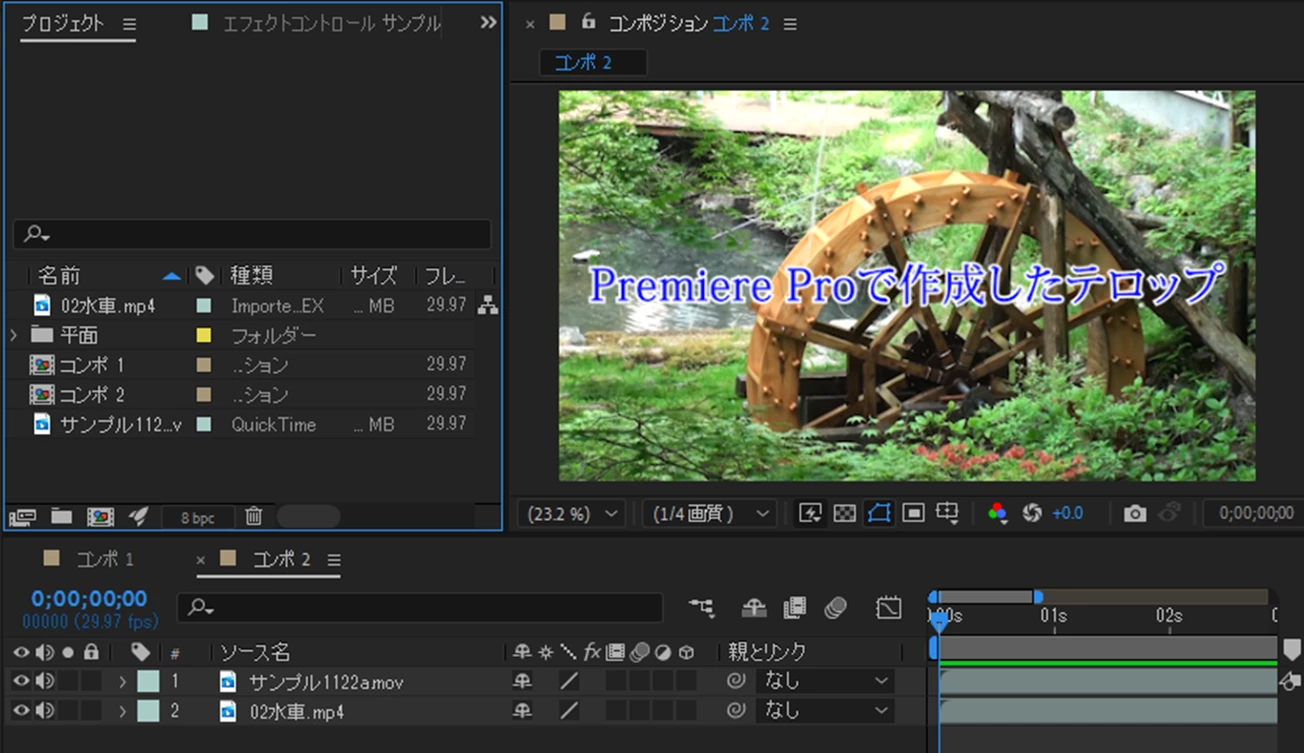Click the parent pick whip for サンプル1122a.mov
The image size is (1304, 753).
(x=735, y=682)
